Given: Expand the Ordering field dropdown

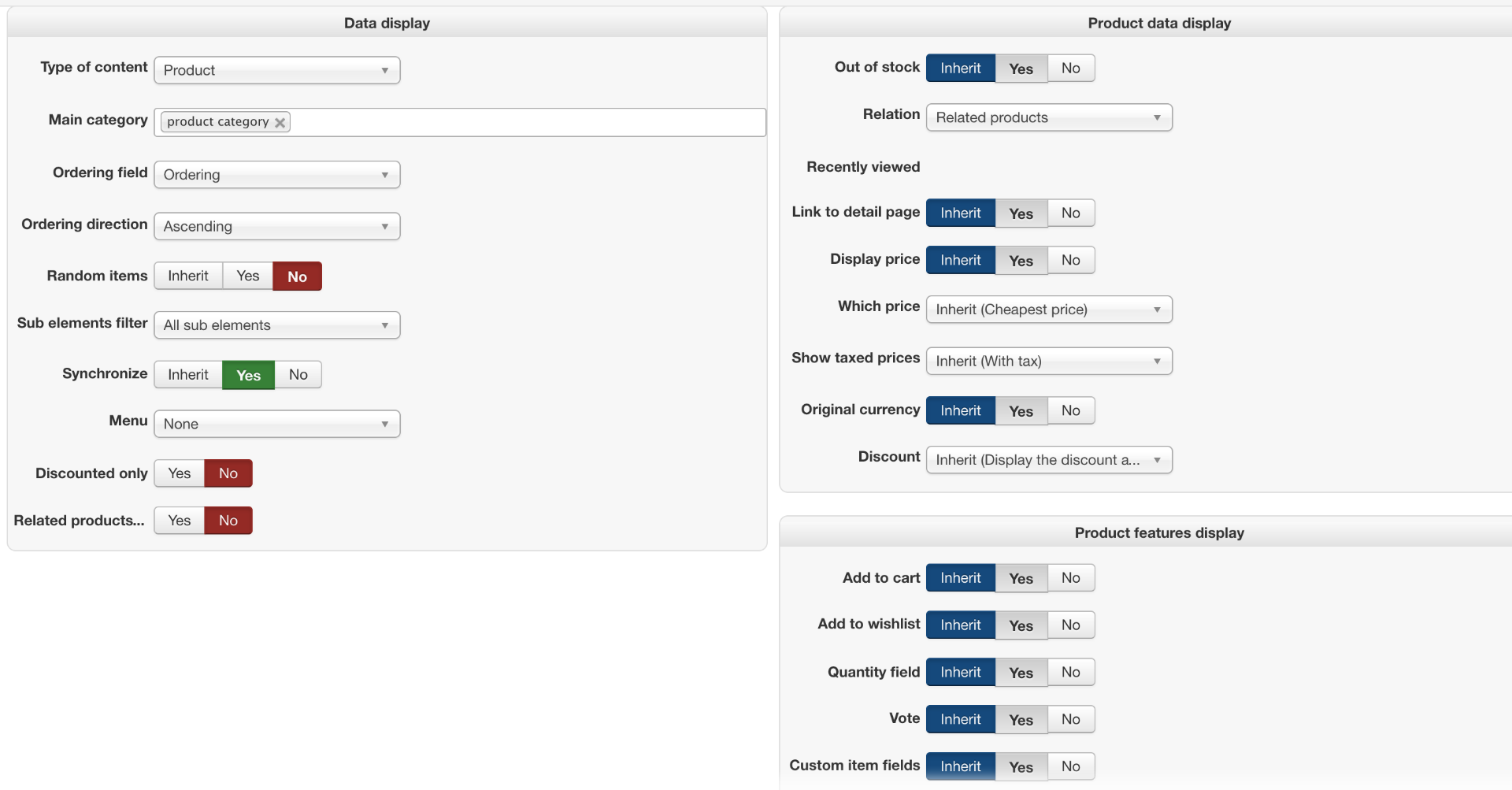Looking at the screenshot, I should [x=276, y=175].
